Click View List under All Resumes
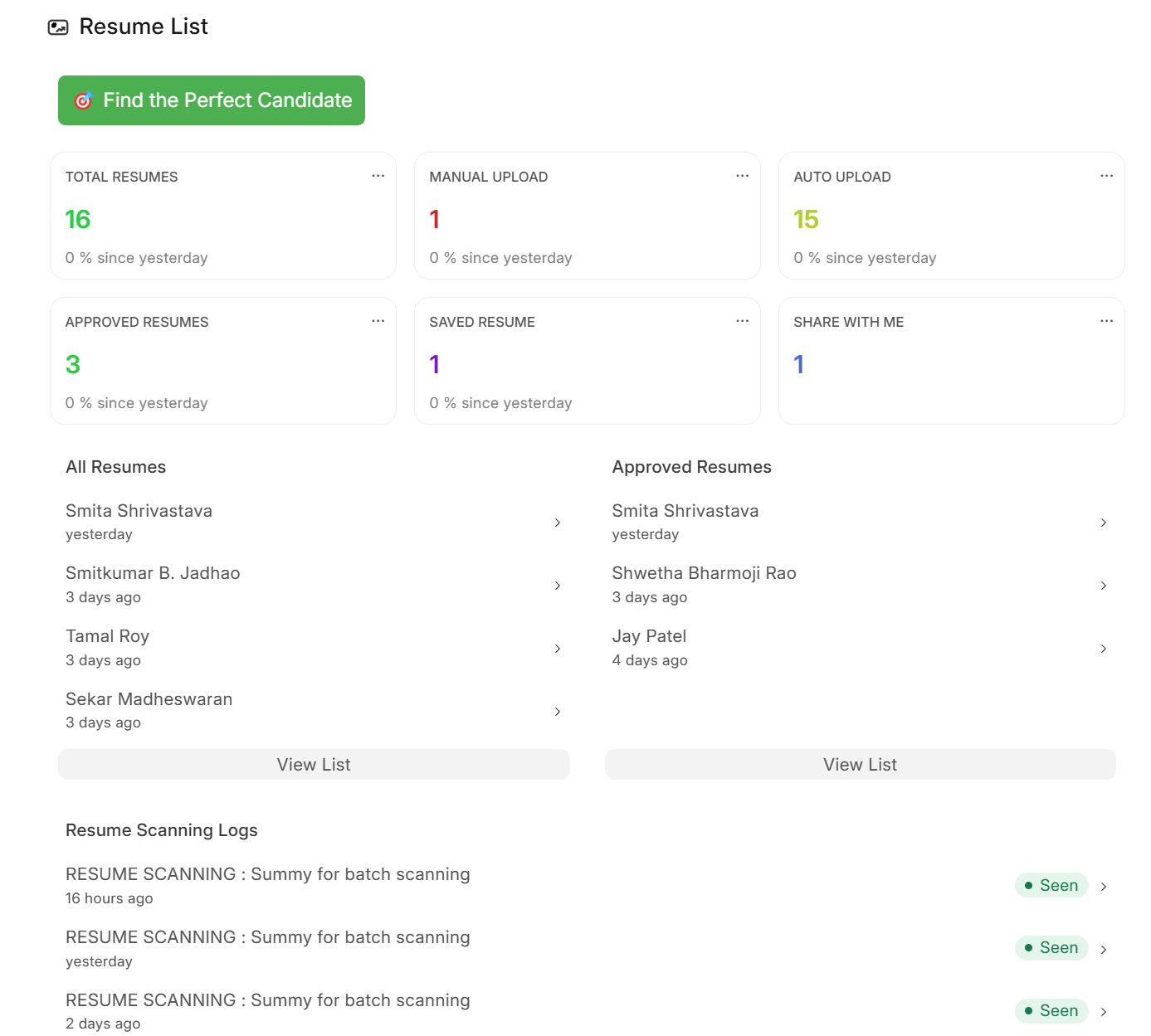 tap(314, 765)
